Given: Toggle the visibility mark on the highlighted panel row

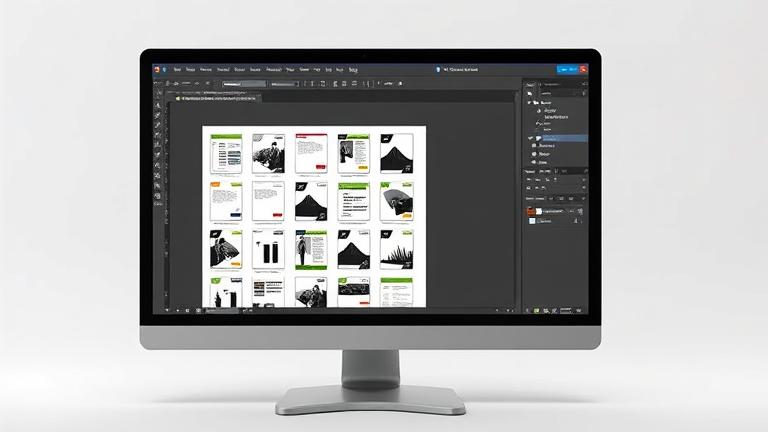Looking at the screenshot, I should (530, 138).
